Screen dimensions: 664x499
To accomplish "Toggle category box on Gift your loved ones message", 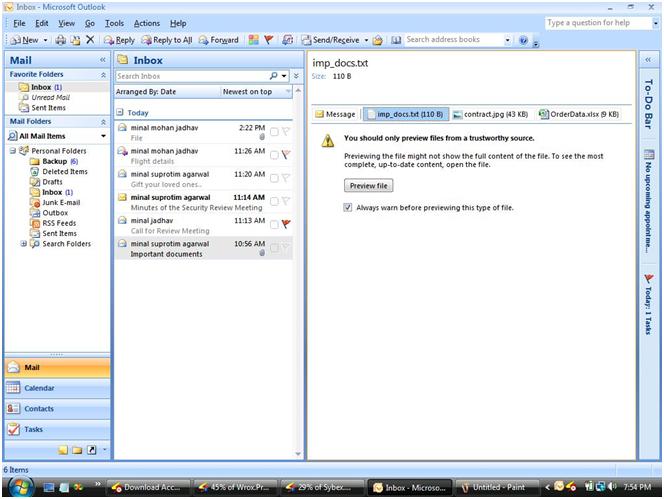I will click(x=274, y=178).
